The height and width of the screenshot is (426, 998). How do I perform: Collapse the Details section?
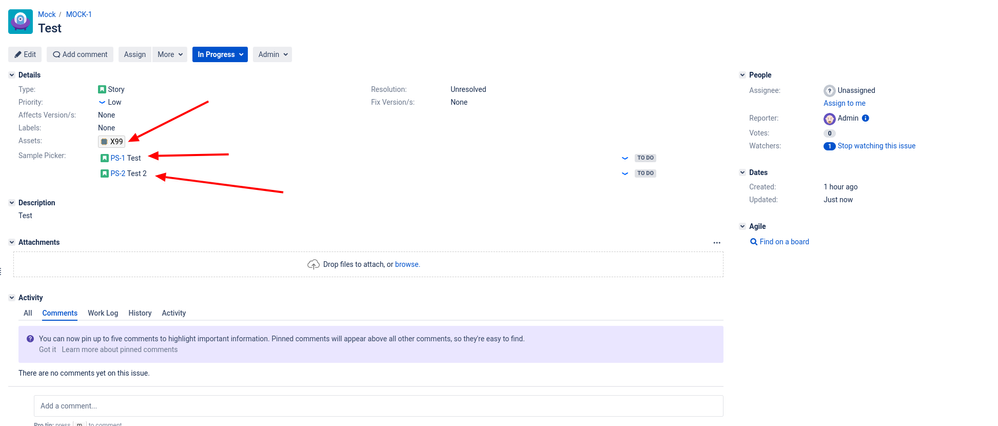point(12,75)
